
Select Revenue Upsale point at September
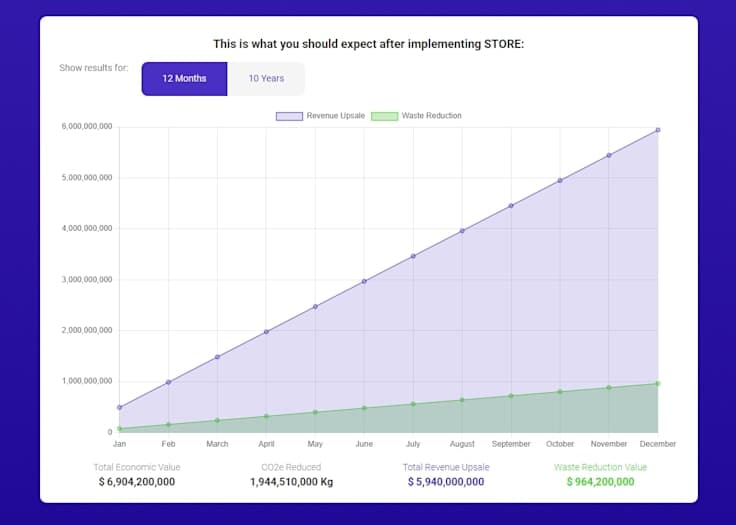point(511,206)
